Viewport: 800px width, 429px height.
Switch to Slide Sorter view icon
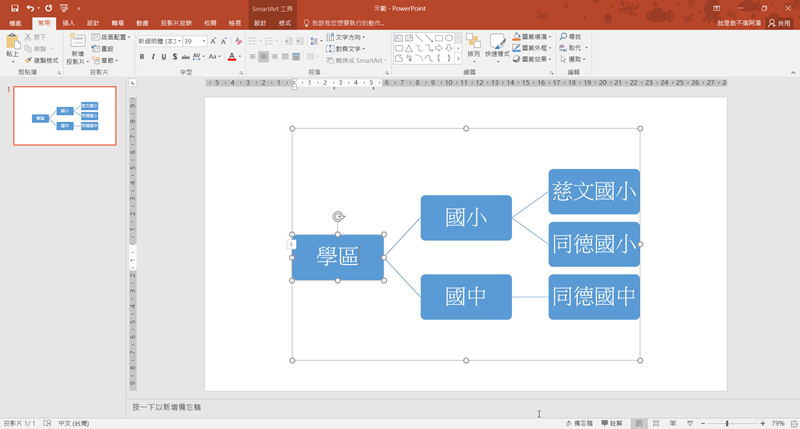(x=656, y=423)
